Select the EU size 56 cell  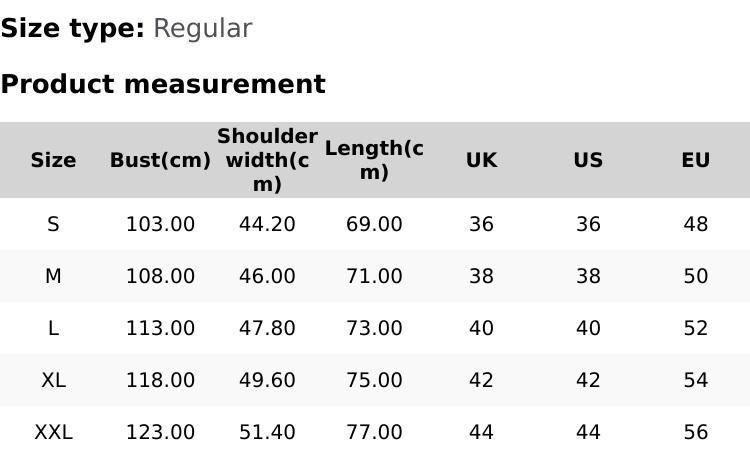695,432
